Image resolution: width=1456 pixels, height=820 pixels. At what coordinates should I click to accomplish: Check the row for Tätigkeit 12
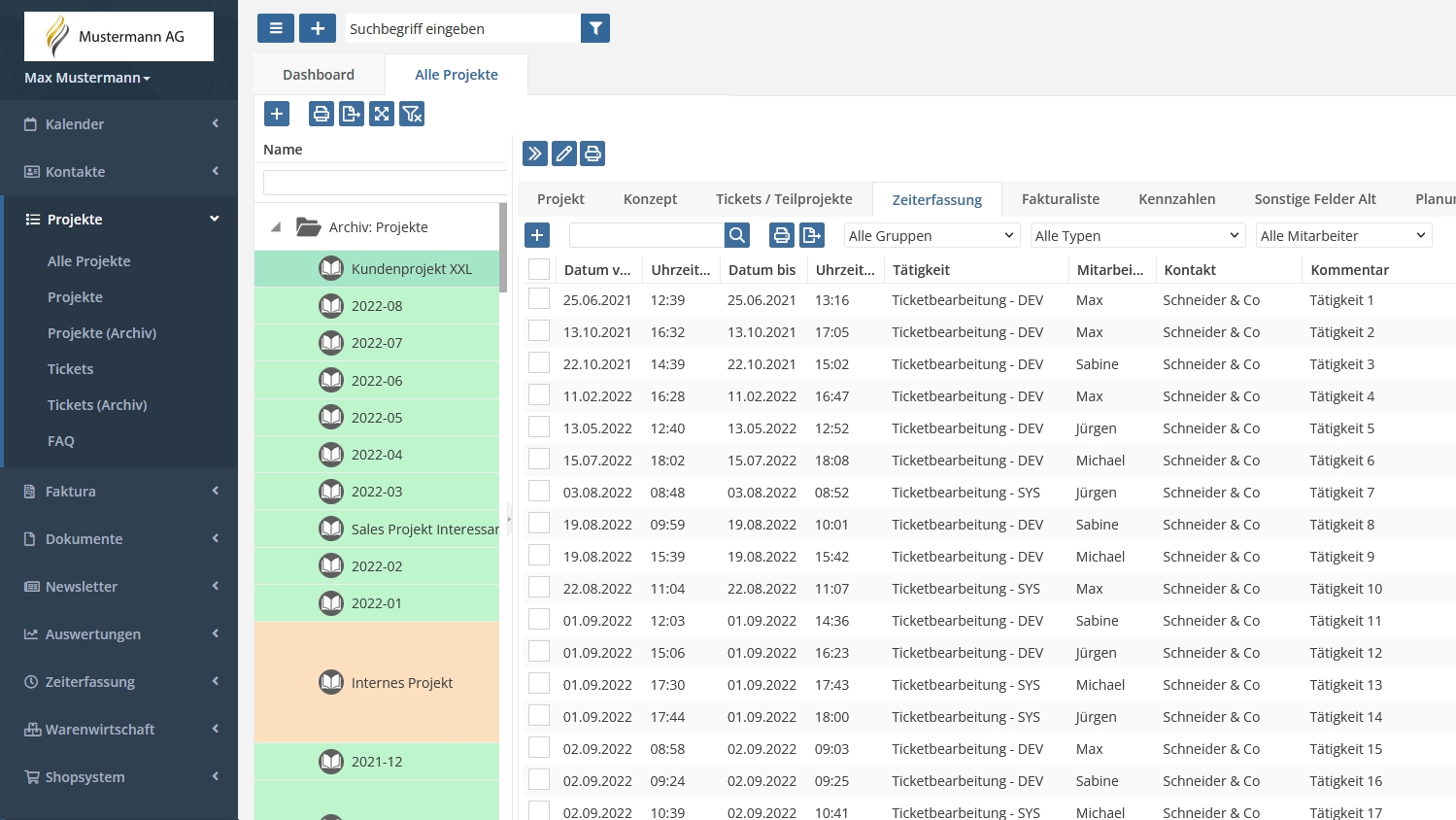[539, 652]
